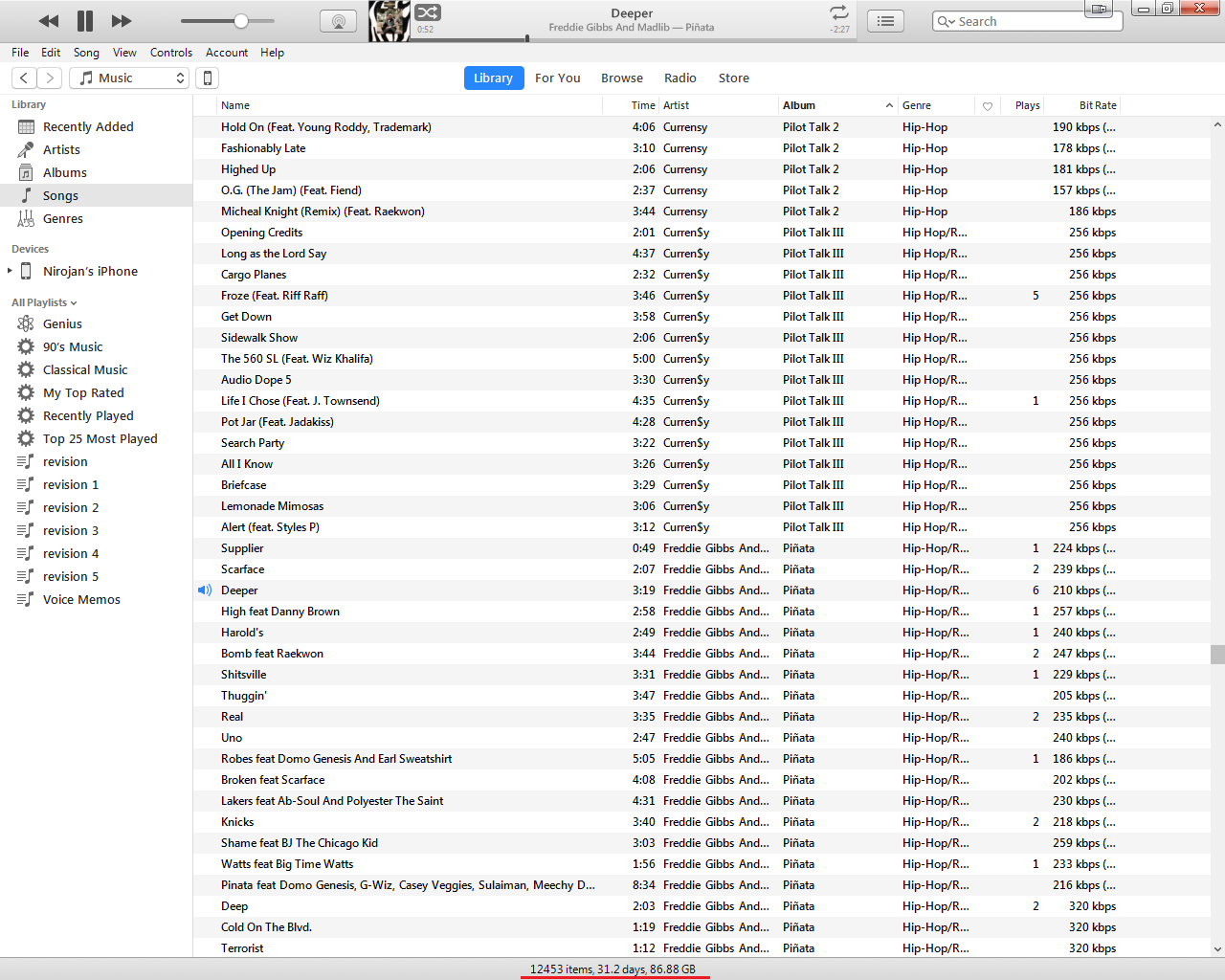
Task: Open the MiniPlayer window icon
Action: [1099, 9]
